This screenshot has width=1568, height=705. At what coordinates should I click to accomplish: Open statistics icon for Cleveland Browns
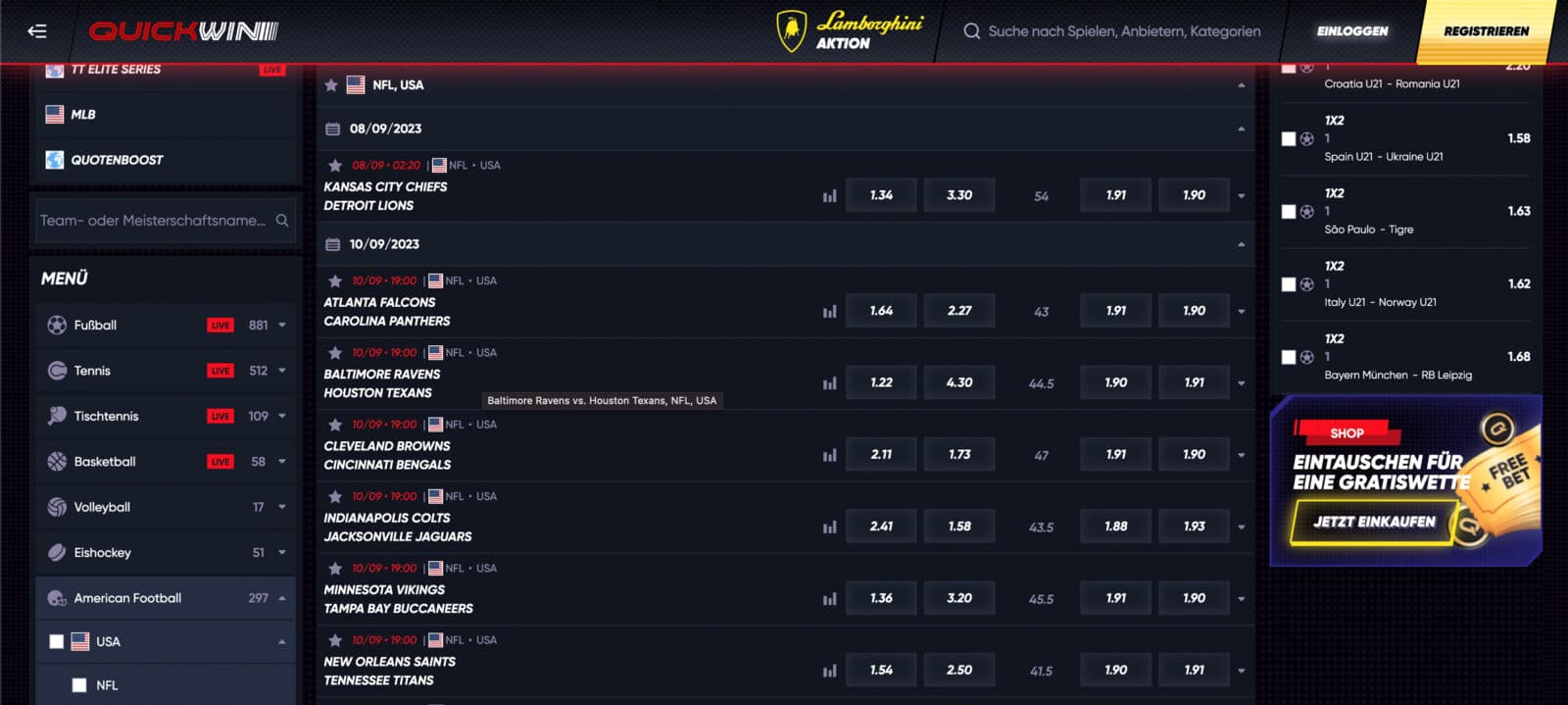click(x=830, y=455)
